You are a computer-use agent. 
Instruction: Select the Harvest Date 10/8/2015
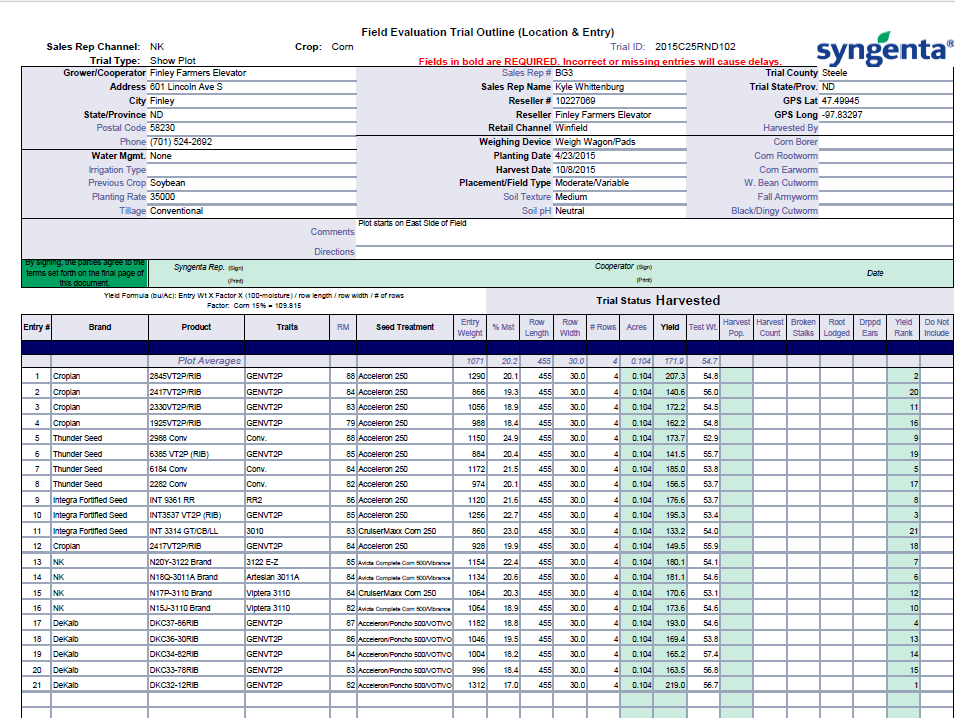point(575,170)
